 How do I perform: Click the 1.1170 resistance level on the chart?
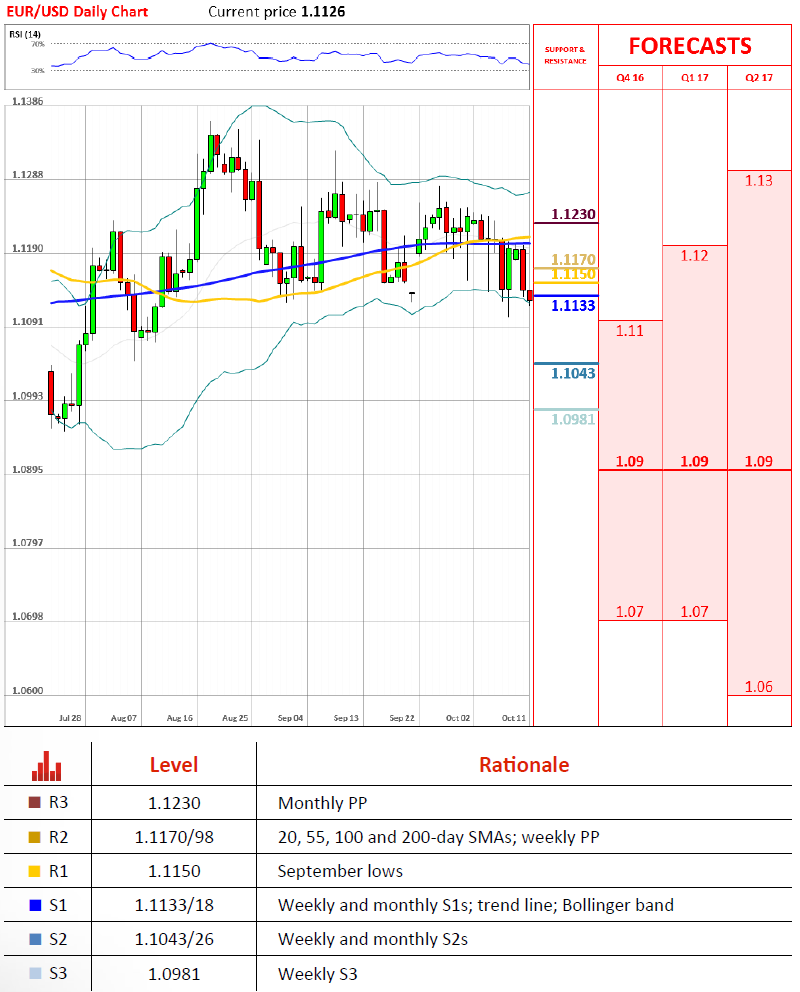point(573,259)
